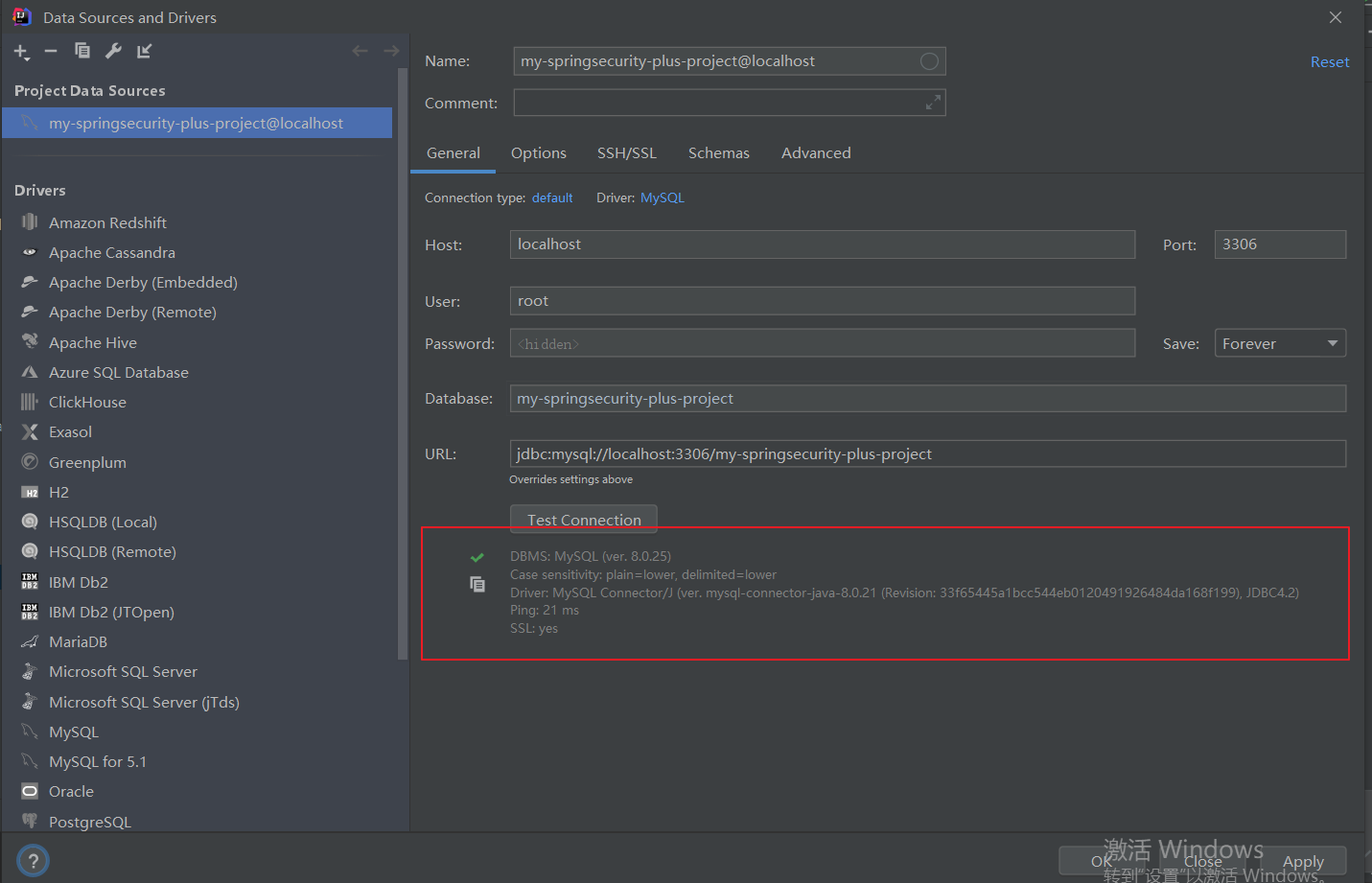The image size is (1372, 883).
Task: Open the Options tab
Action: (x=539, y=153)
